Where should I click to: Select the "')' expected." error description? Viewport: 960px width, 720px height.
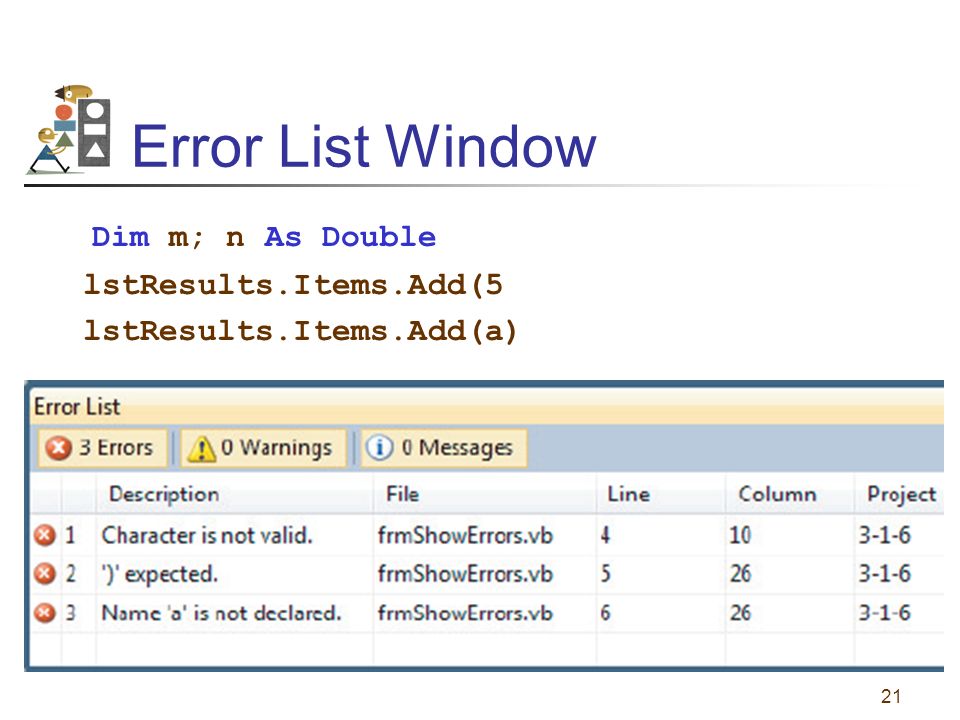(x=159, y=574)
